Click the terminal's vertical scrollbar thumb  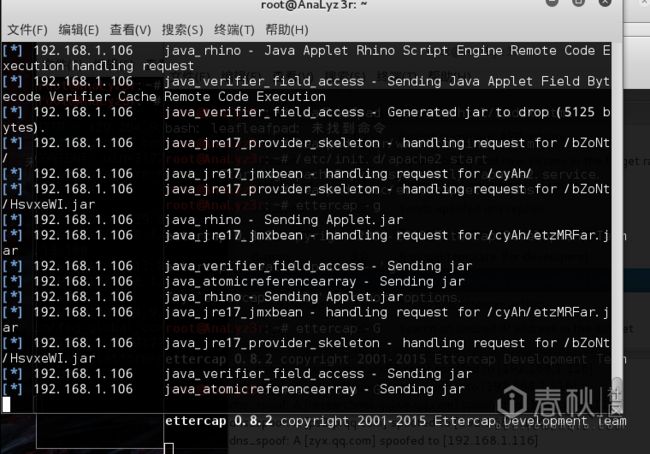pyautogui.click(x=617, y=395)
